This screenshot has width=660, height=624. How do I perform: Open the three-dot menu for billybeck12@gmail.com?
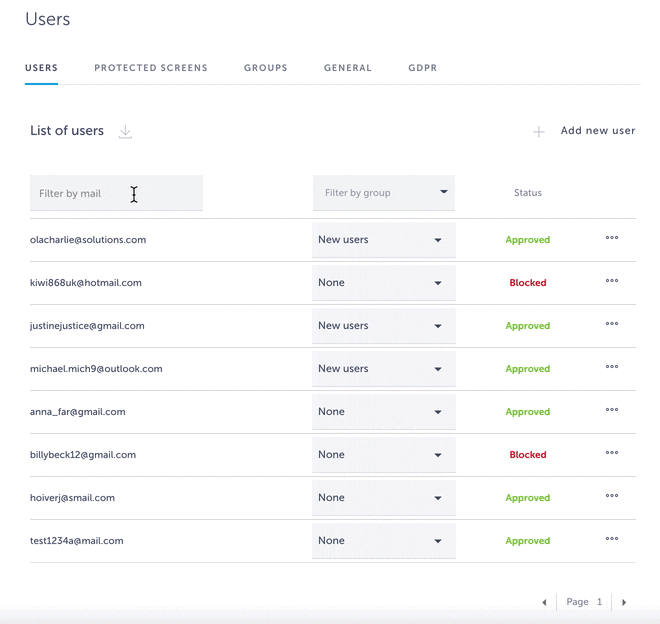tap(612, 454)
